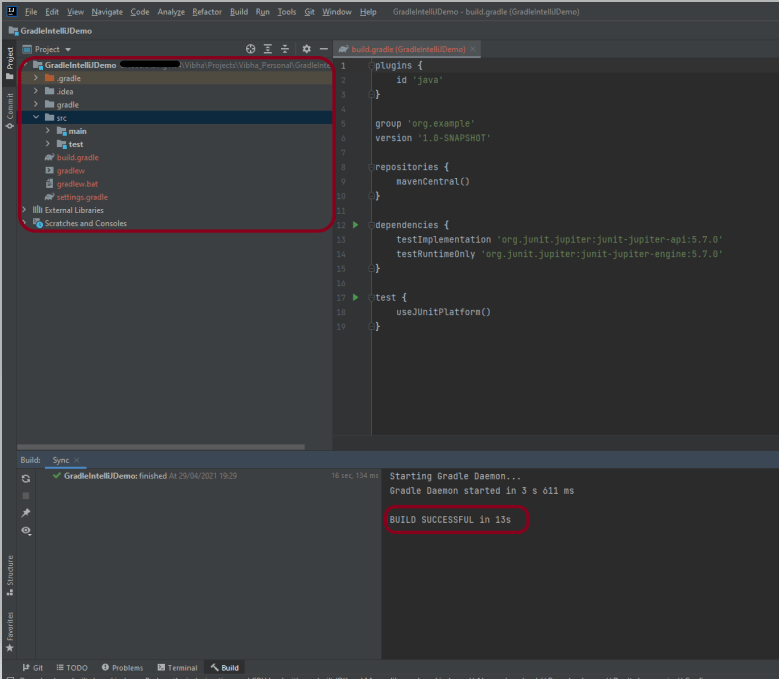
Task: Pin the Sync build tab
Action: 26,513
